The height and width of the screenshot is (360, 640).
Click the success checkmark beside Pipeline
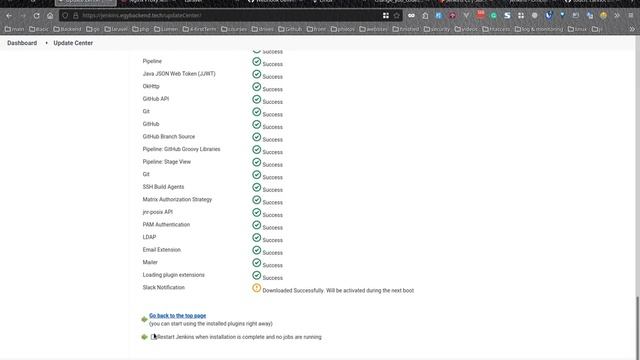click(x=256, y=62)
